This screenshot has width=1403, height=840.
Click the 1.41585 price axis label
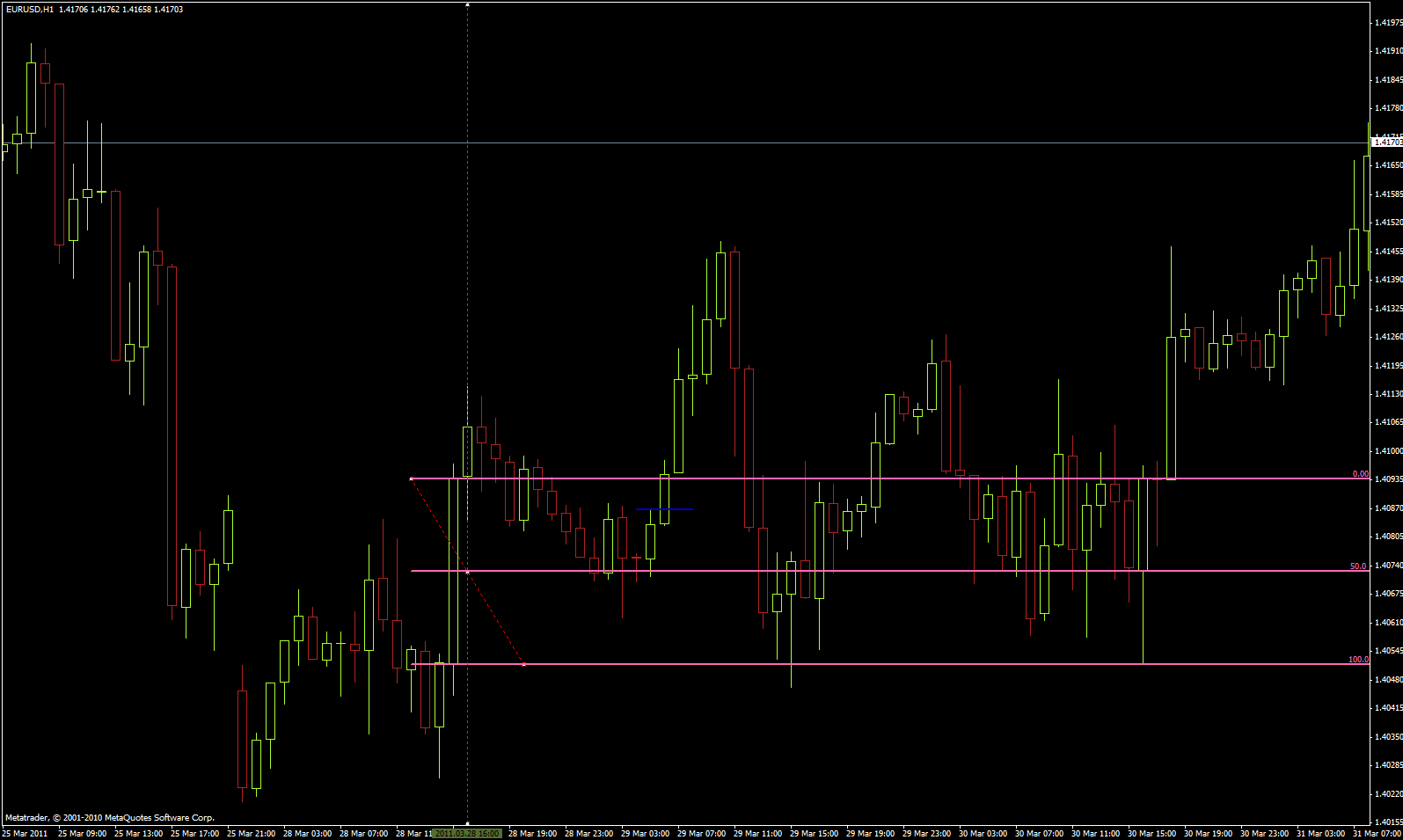[1388, 194]
